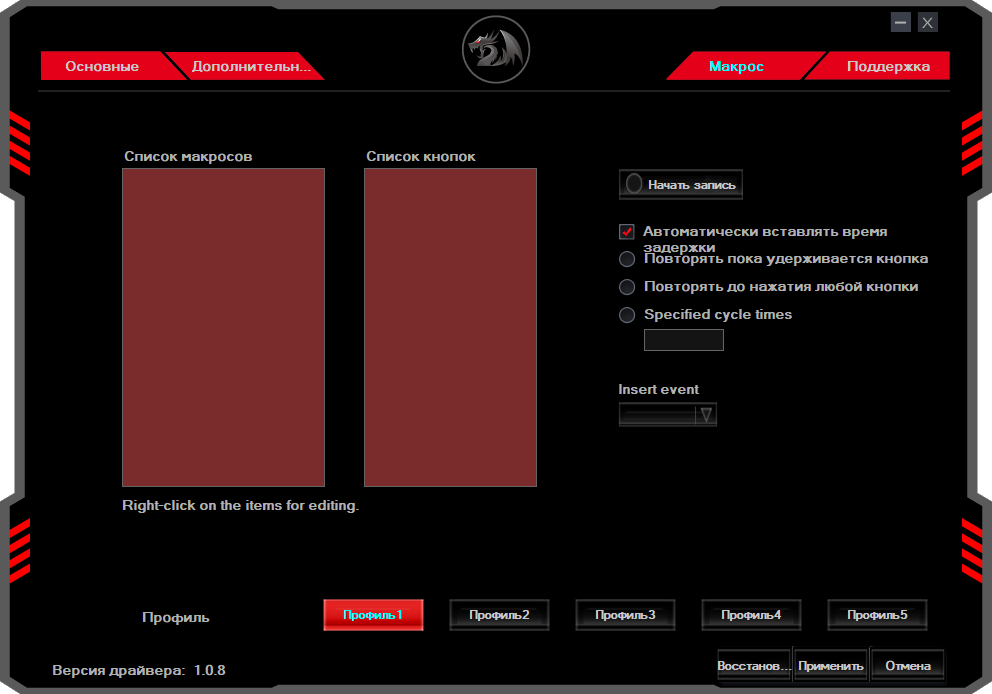Switch to Профиль2
This screenshot has height=694, width=992.
pos(499,615)
